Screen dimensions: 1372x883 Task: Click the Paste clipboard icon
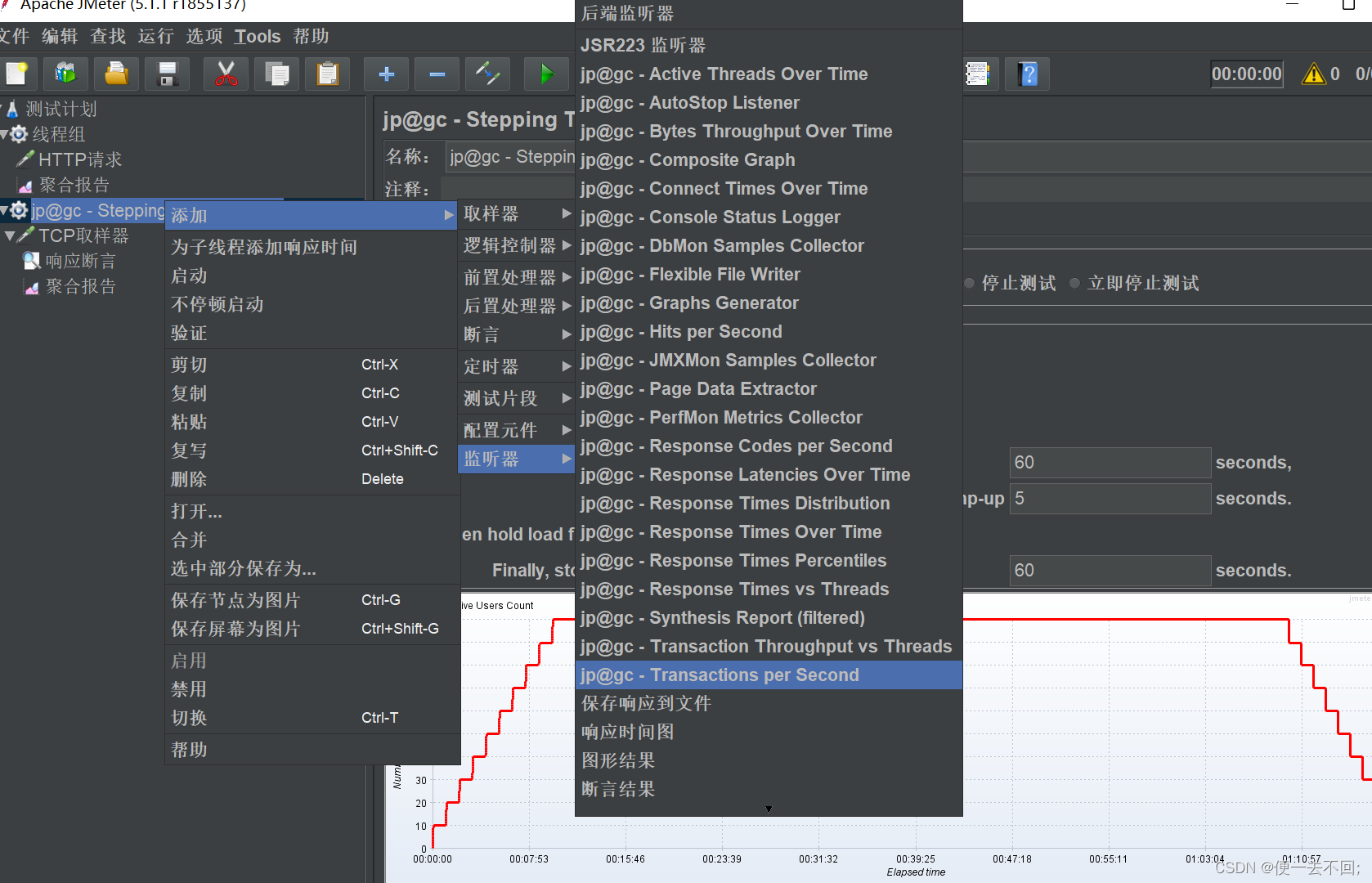pos(327,74)
